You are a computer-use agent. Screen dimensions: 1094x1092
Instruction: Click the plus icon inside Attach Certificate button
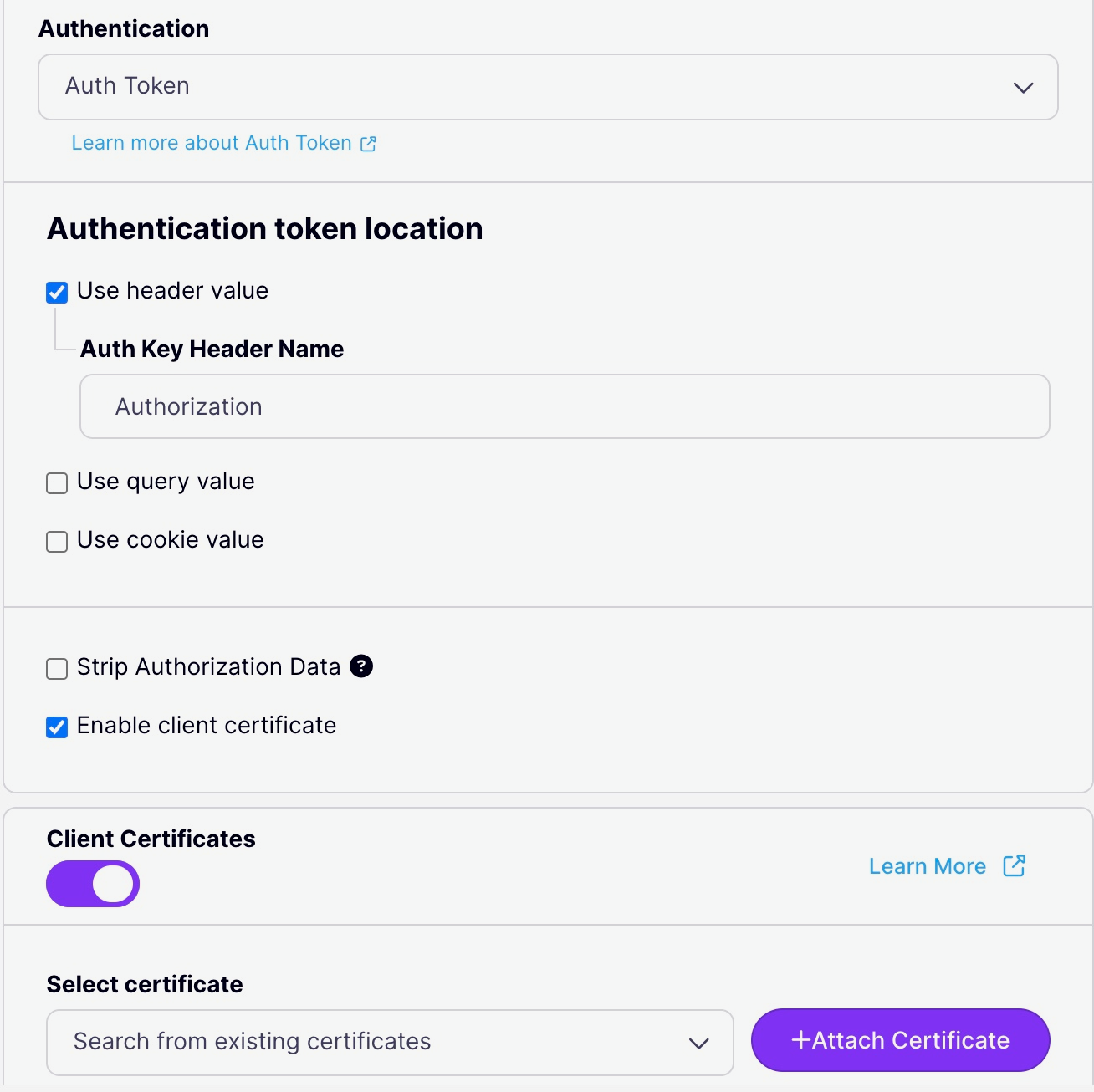pyautogui.click(x=800, y=1040)
